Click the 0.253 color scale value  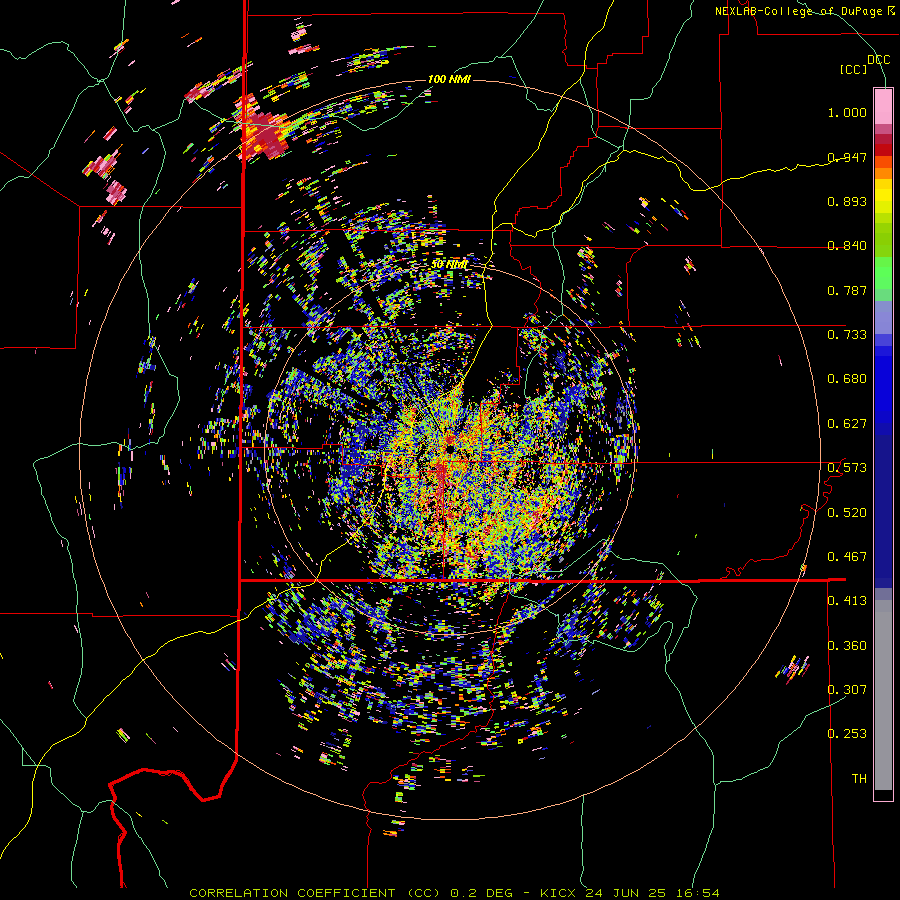[847, 734]
